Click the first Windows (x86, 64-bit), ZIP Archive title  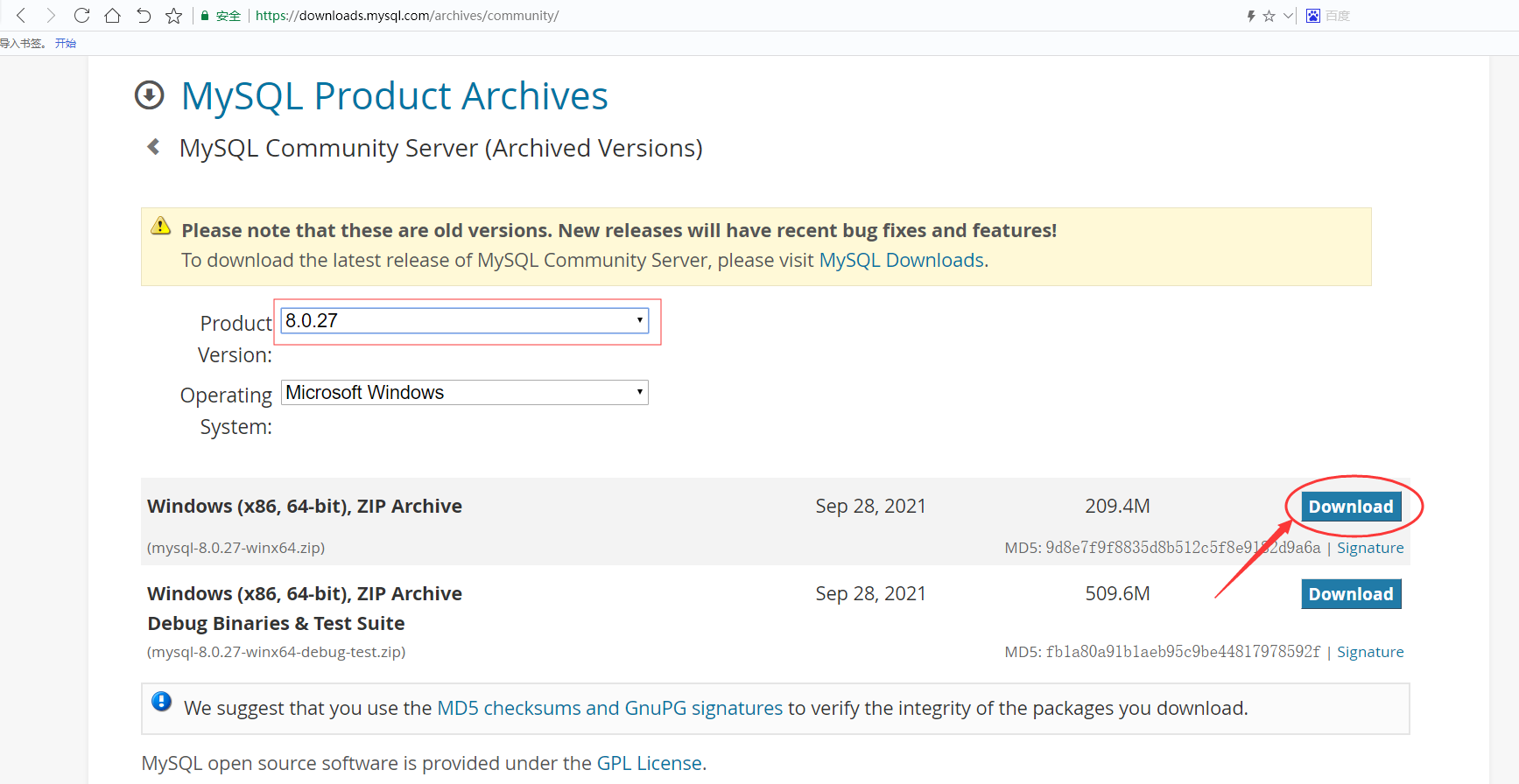[305, 506]
